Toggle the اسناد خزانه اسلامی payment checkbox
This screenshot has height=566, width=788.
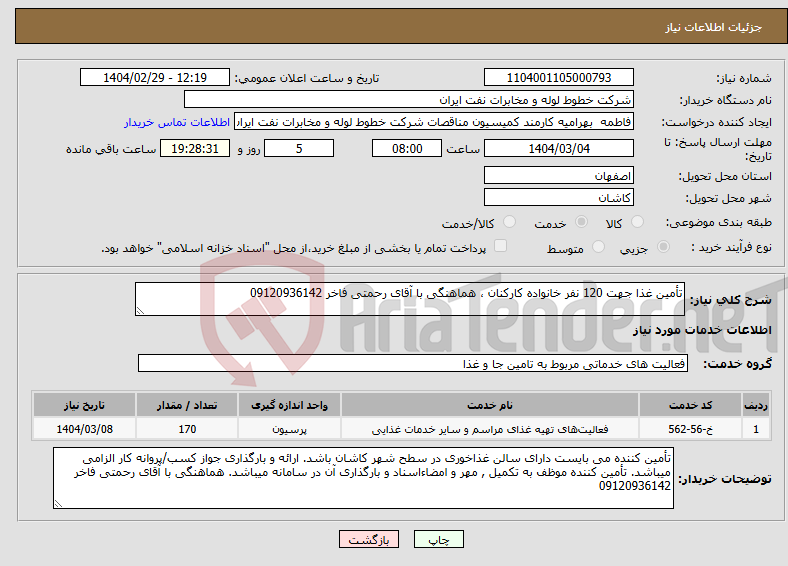pos(500,246)
